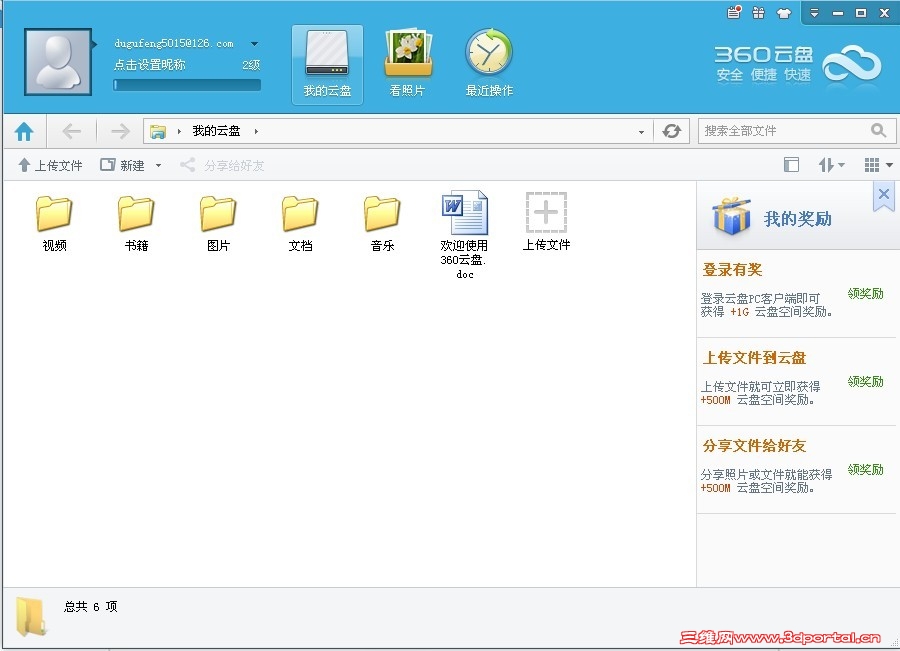900x651 pixels.
Task: Toggle the preview pane layout icon
Action: click(x=792, y=165)
